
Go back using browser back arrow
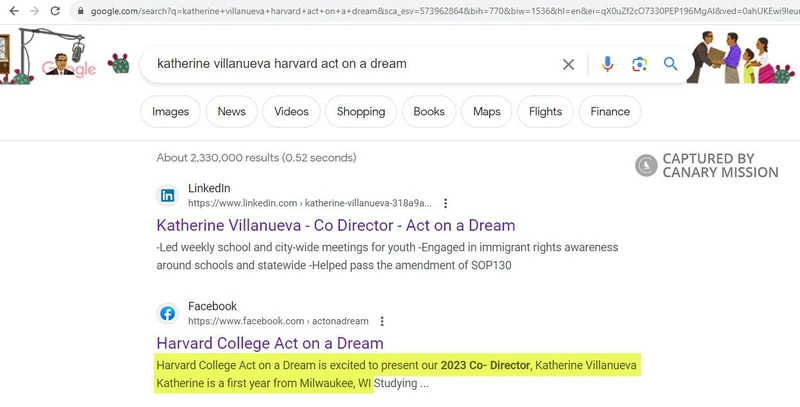(x=14, y=11)
